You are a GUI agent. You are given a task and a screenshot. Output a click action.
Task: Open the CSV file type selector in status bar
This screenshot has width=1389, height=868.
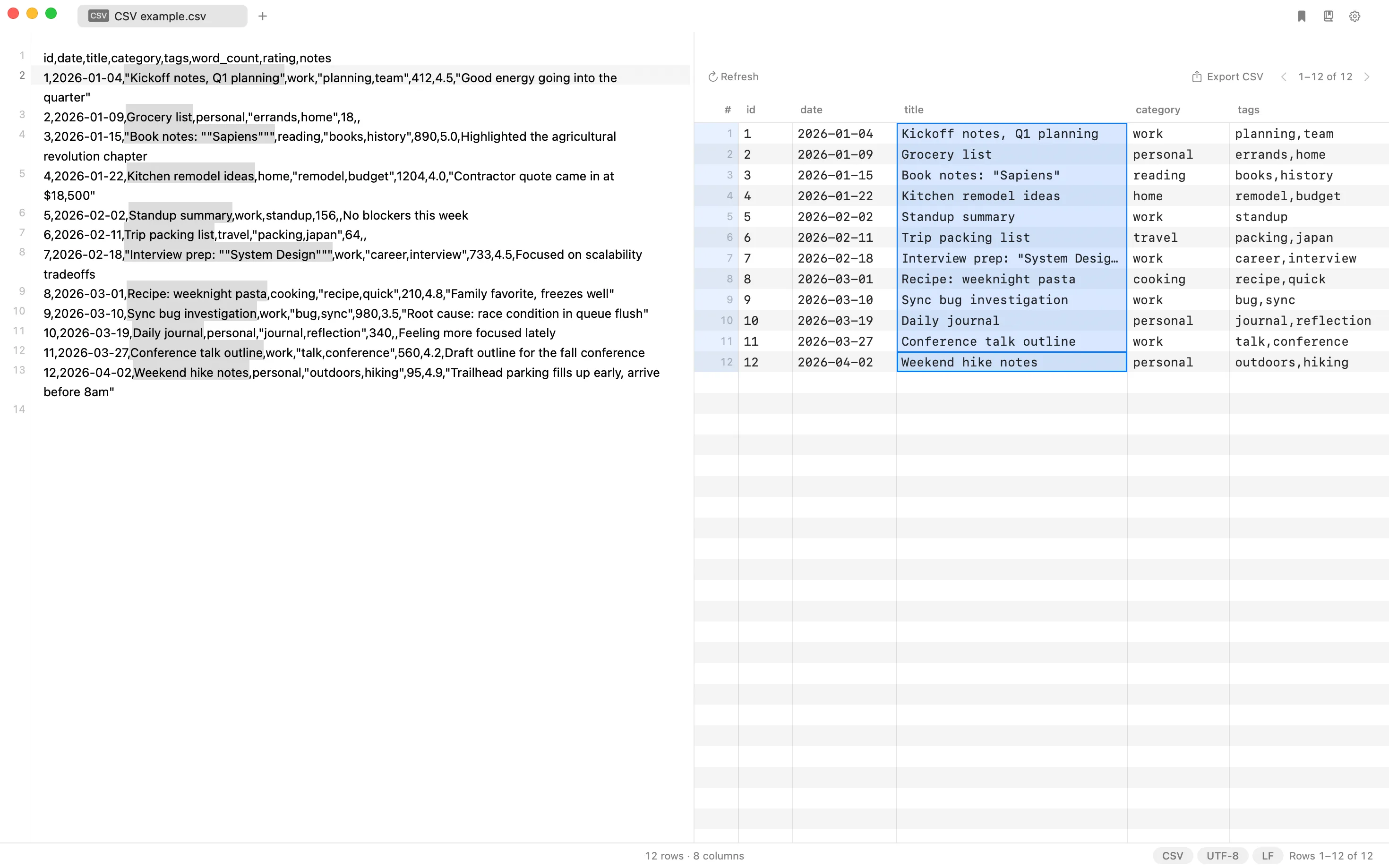point(1172,855)
